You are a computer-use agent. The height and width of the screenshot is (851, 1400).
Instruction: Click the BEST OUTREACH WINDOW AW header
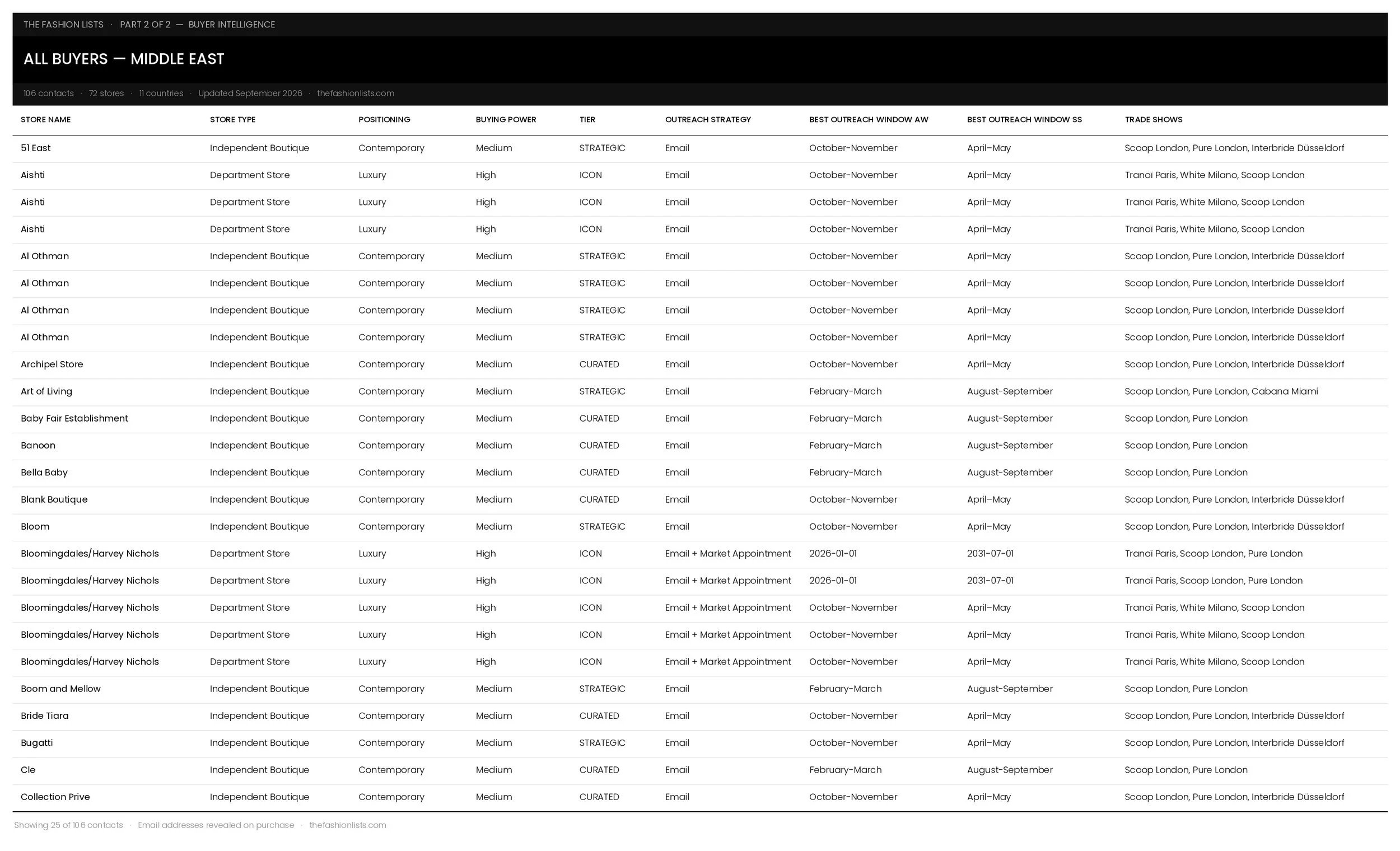(868, 119)
